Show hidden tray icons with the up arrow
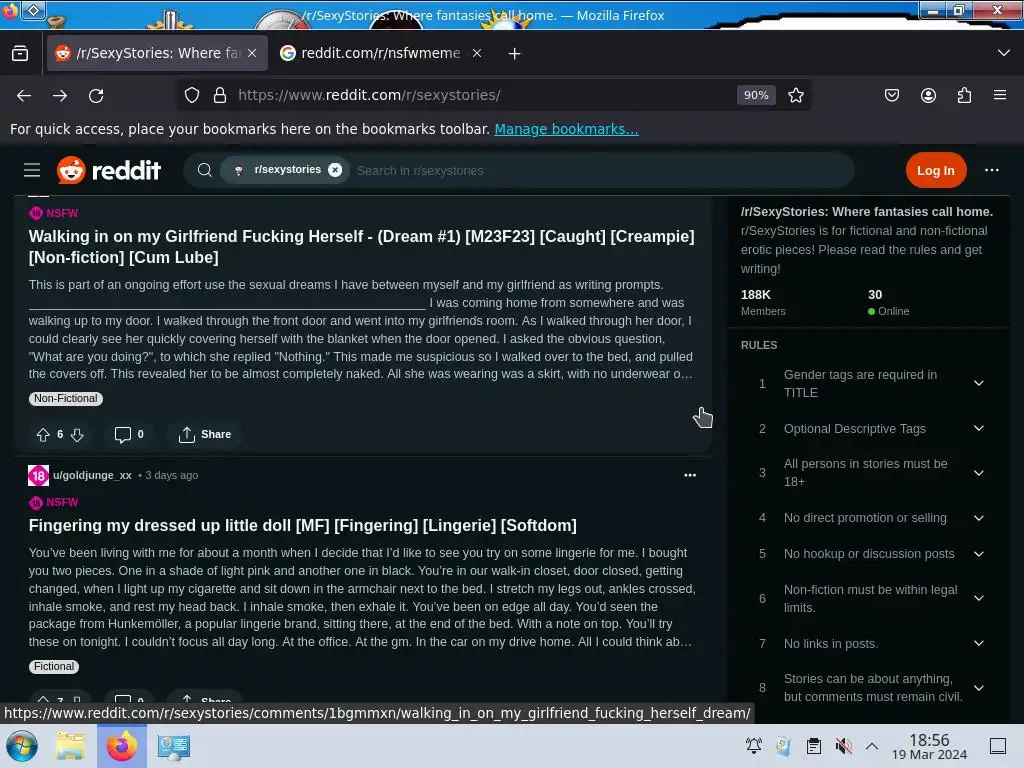 click(872, 746)
